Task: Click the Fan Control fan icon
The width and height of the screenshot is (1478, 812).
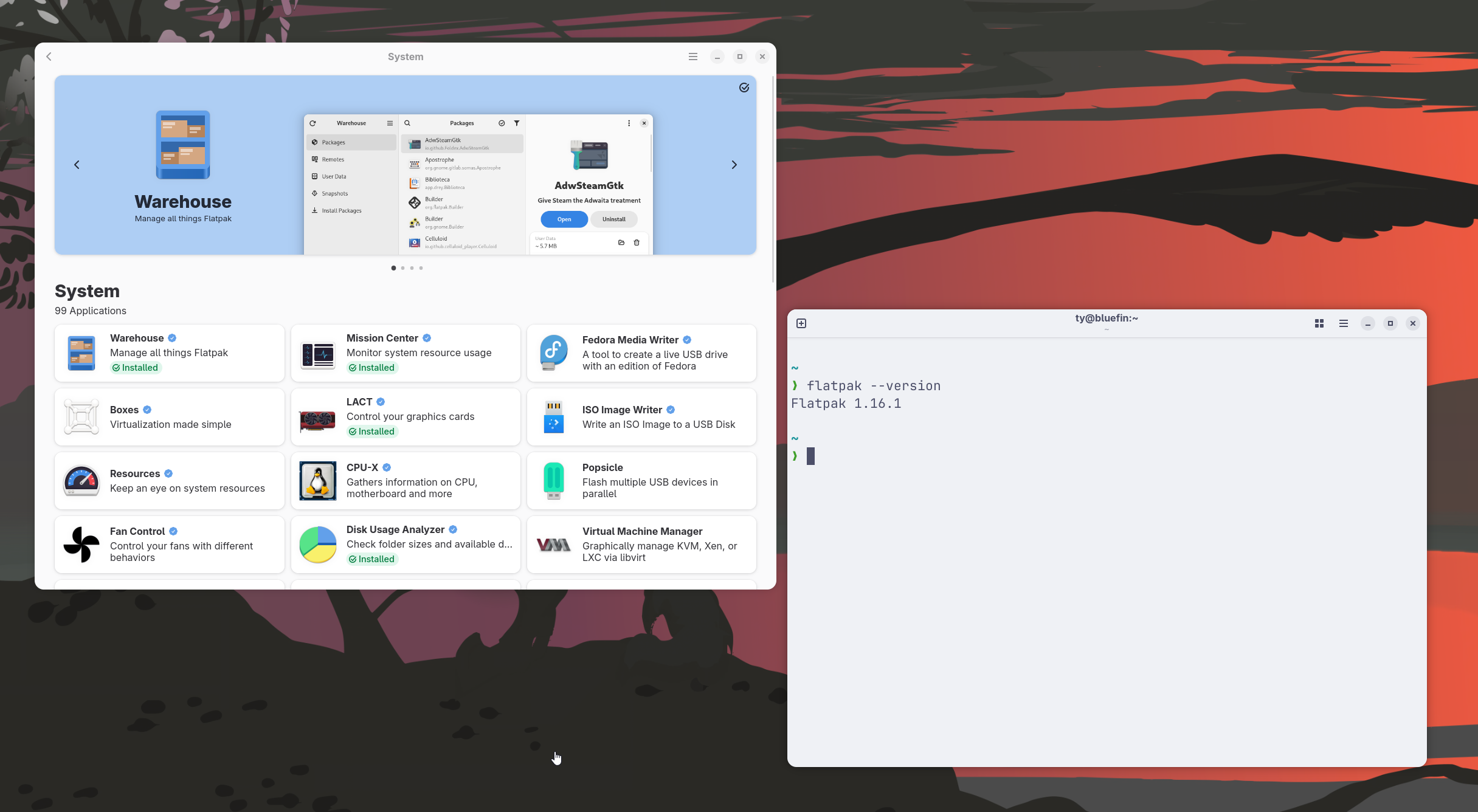Action: point(81,545)
